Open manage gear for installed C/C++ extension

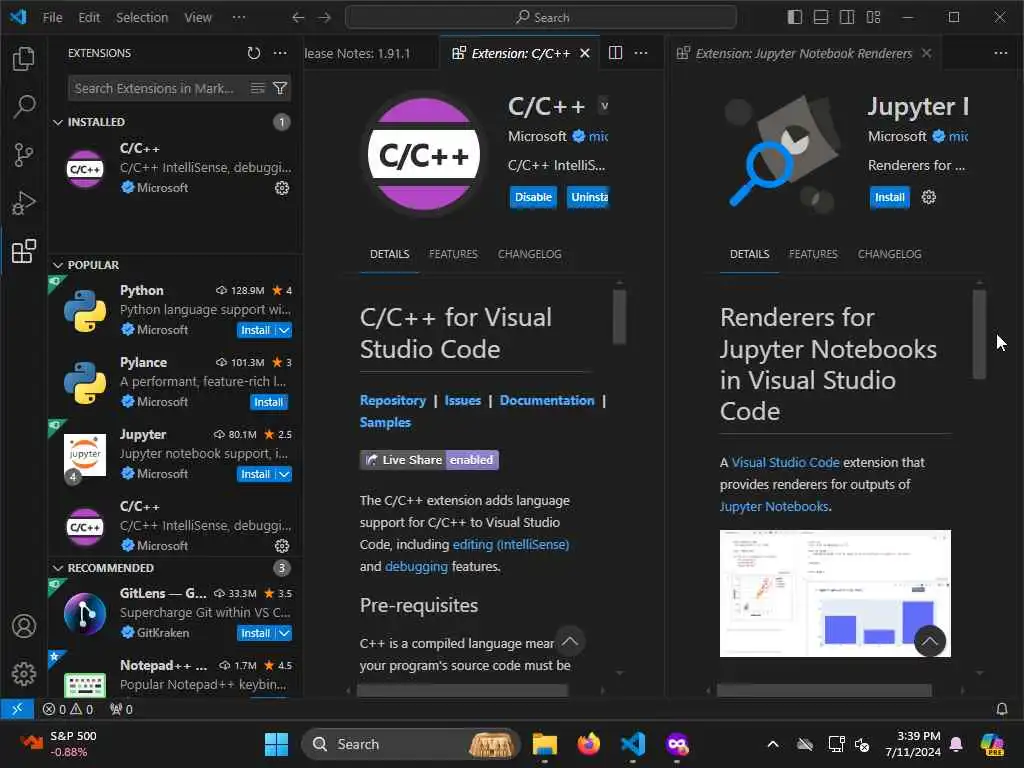(x=281, y=188)
